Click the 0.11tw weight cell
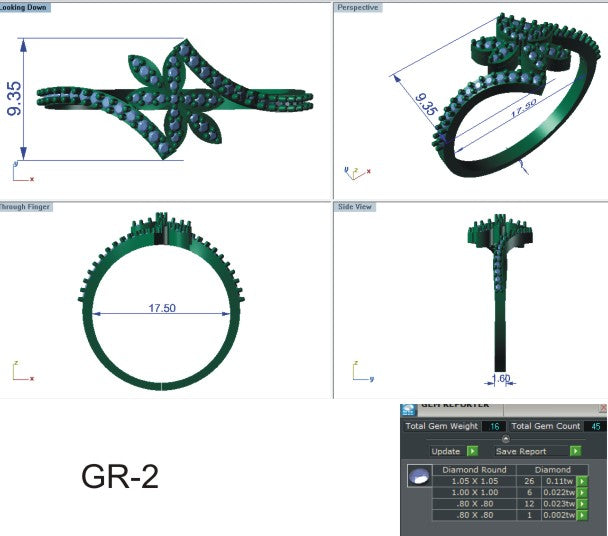This screenshot has height=536, width=608. [559, 481]
